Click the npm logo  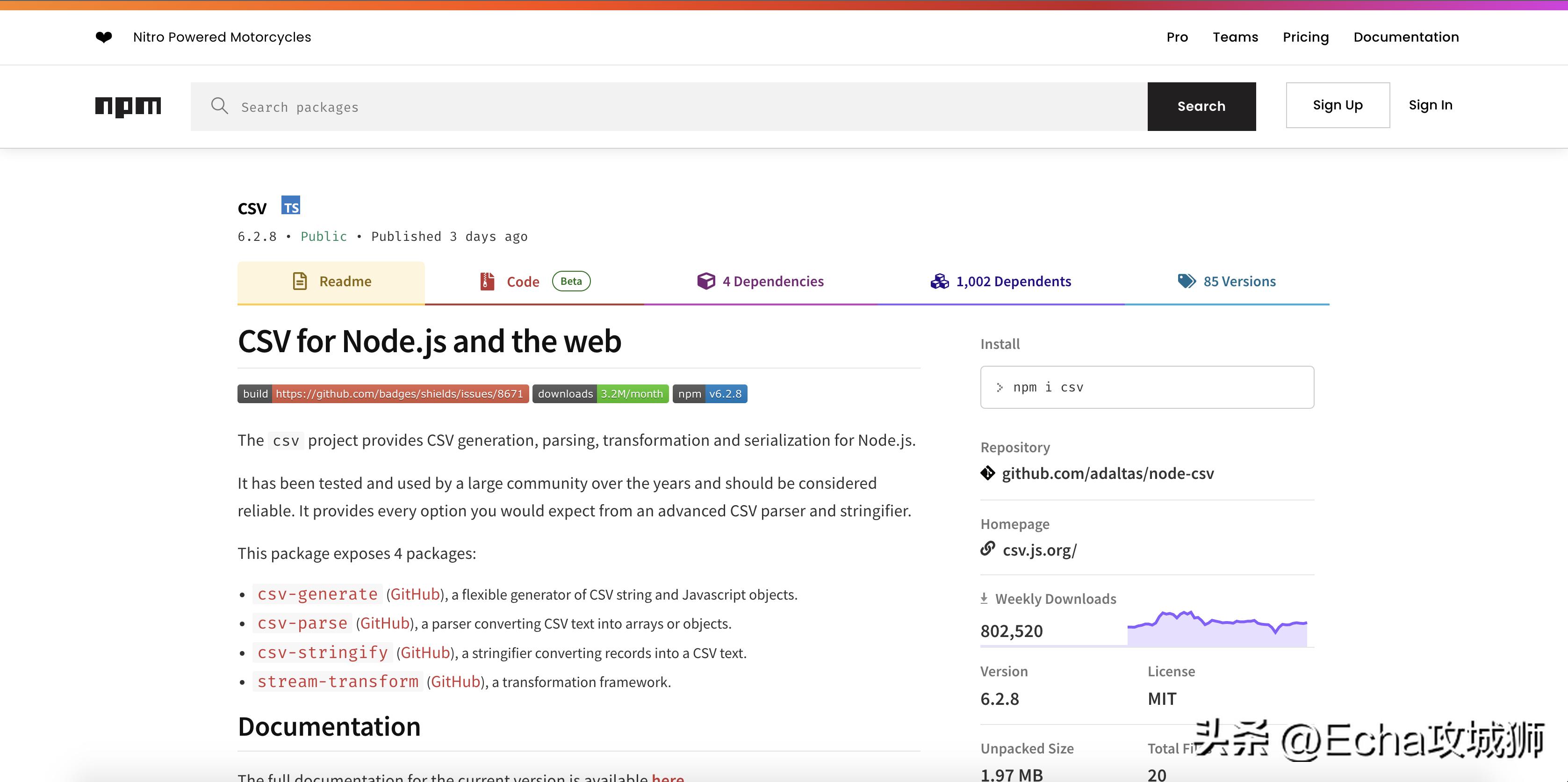(x=128, y=106)
